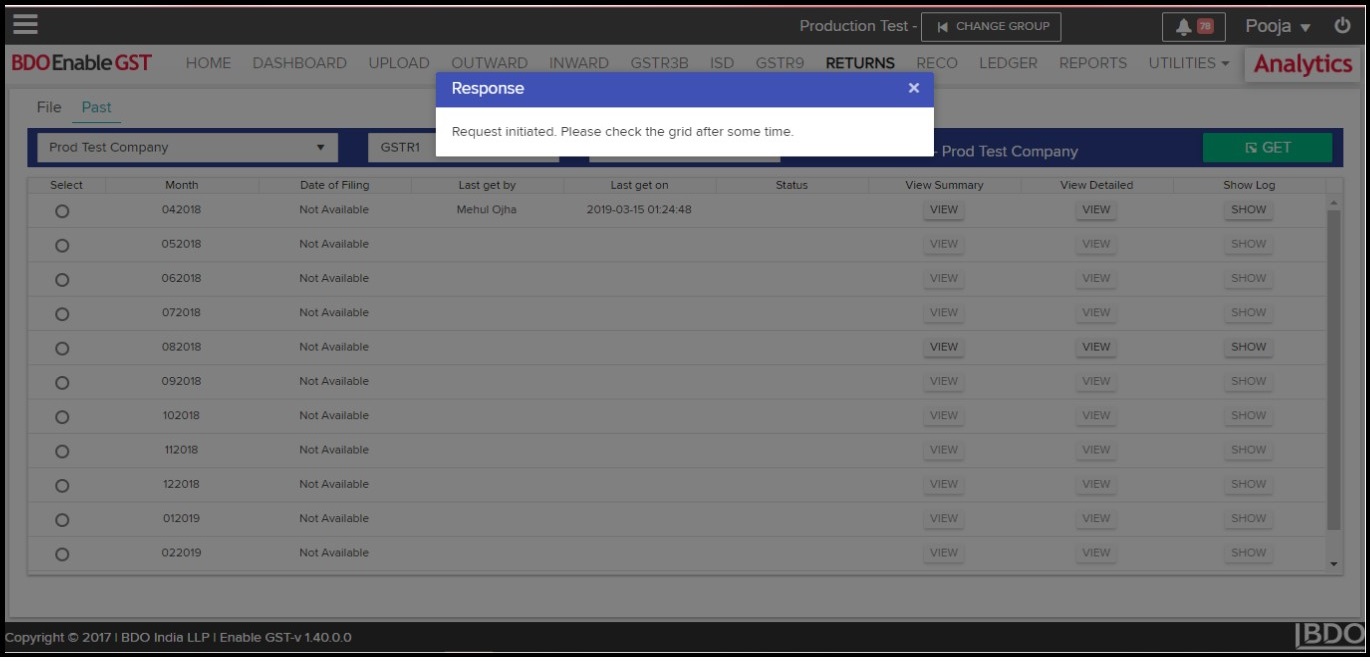1370x662 pixels.
Task: Select the radio button for month 082018
Action: tap(62, 348)
